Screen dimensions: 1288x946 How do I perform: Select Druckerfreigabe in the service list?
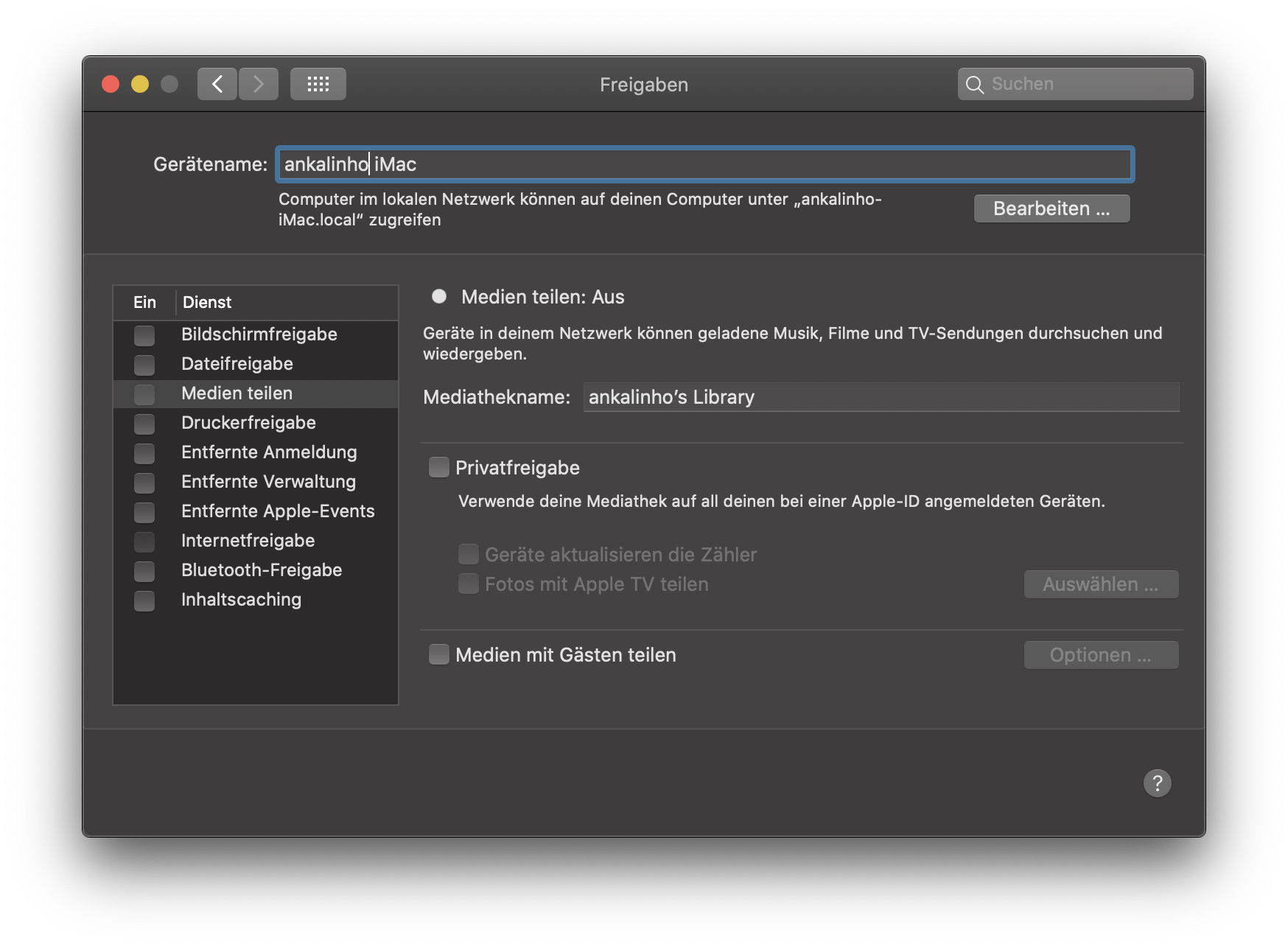248,423
